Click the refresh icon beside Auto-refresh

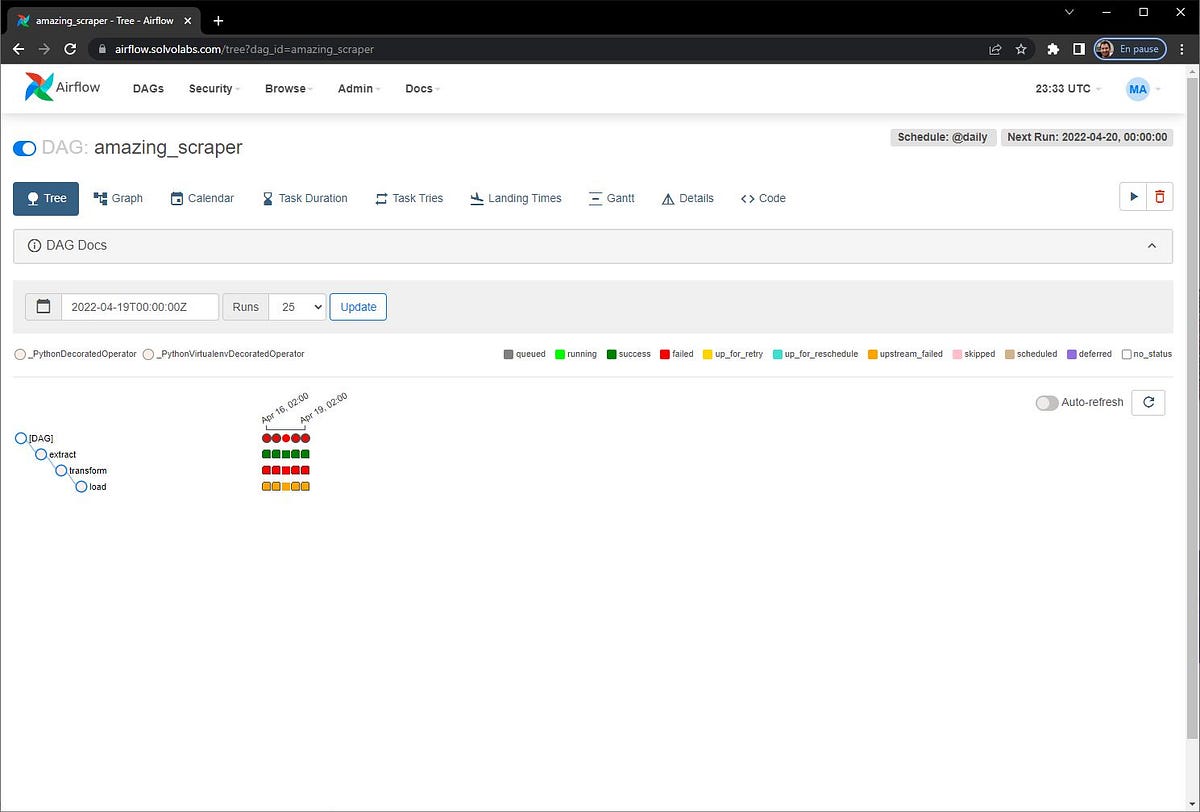(x=1148, y=402)
